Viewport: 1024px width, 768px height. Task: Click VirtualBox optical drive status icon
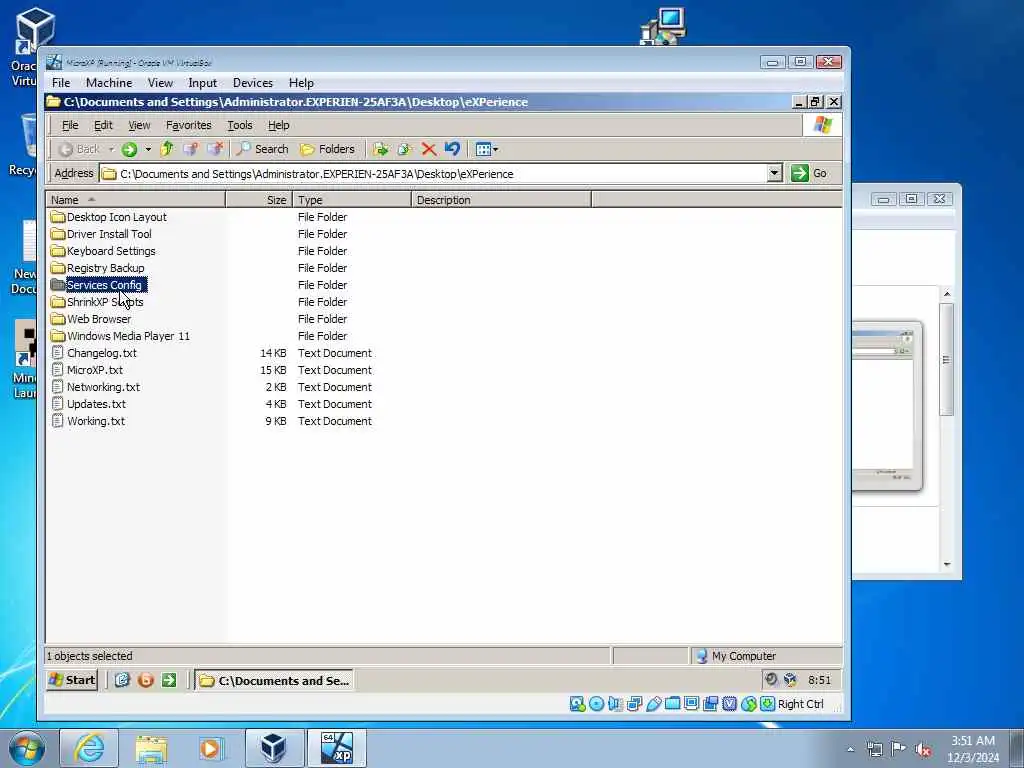[596, 703]
